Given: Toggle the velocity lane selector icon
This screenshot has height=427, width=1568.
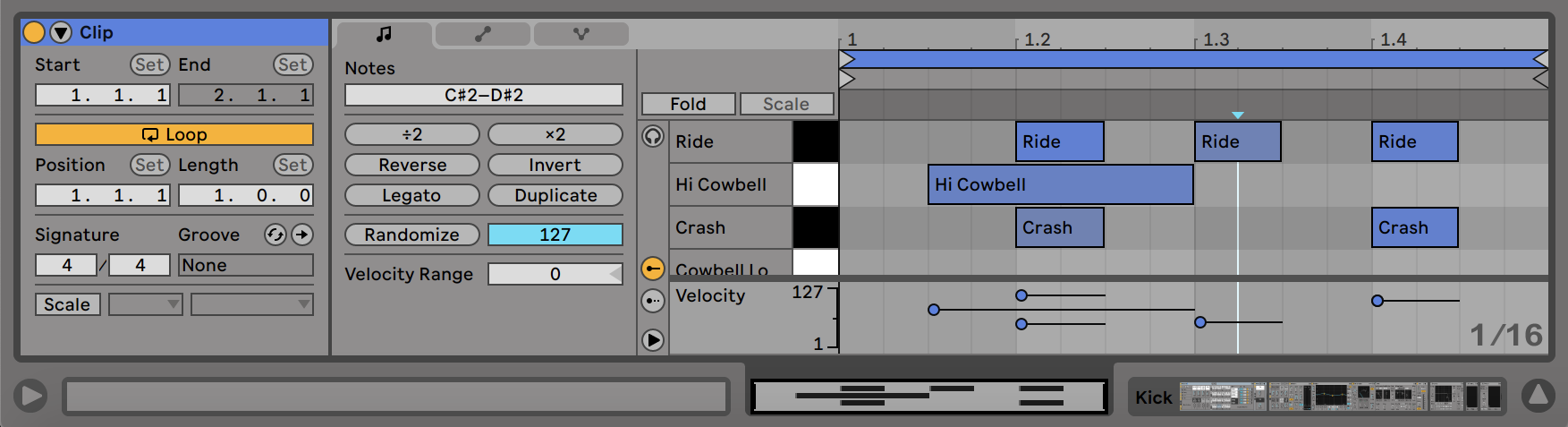Looking at the screenshot, I should (653, 269).
